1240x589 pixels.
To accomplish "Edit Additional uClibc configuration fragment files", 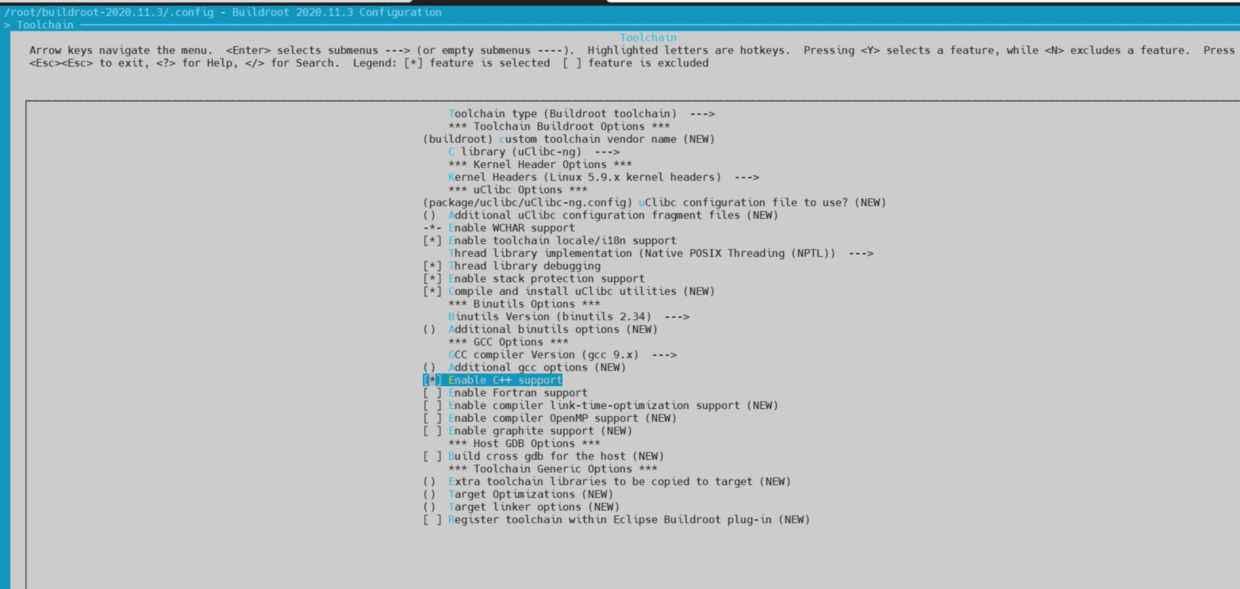I will [x=600, y=215].
